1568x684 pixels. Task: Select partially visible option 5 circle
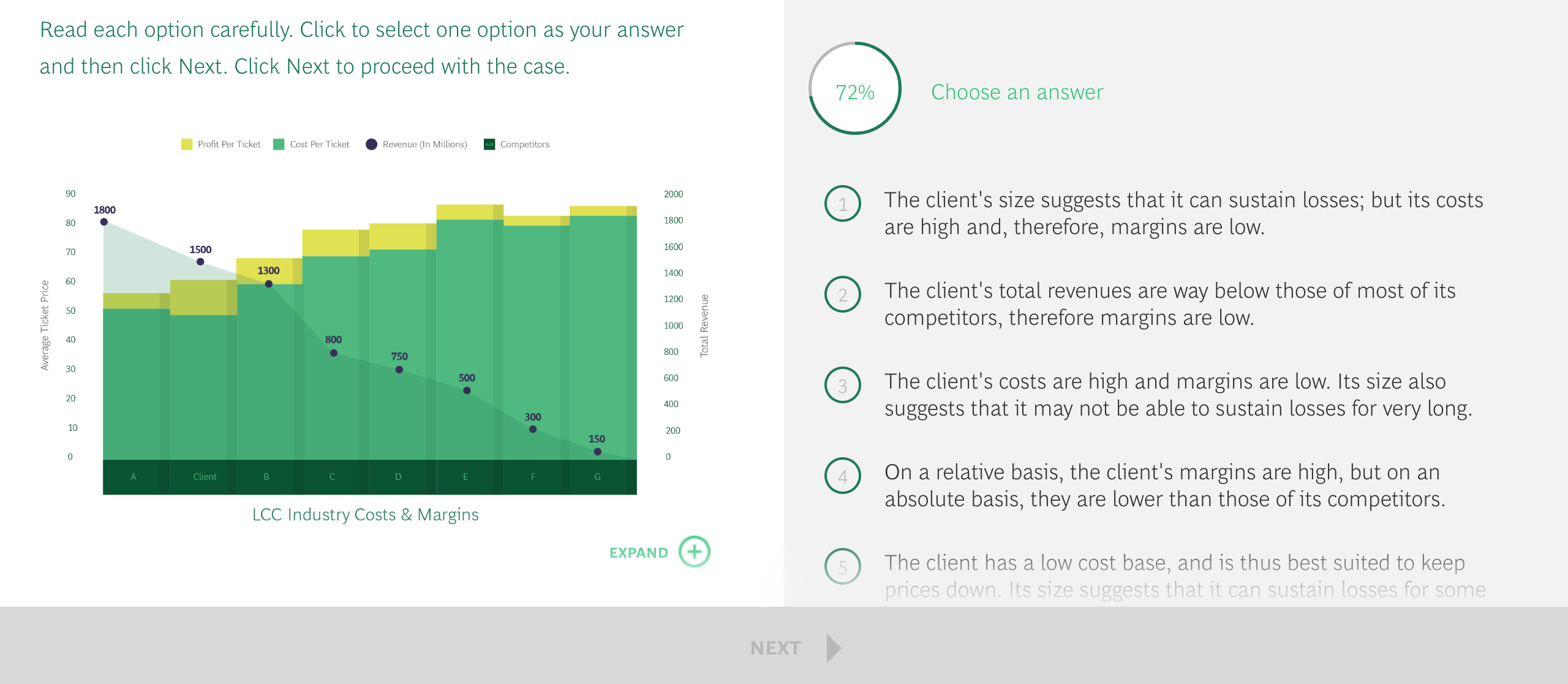[x=843, y=566]
